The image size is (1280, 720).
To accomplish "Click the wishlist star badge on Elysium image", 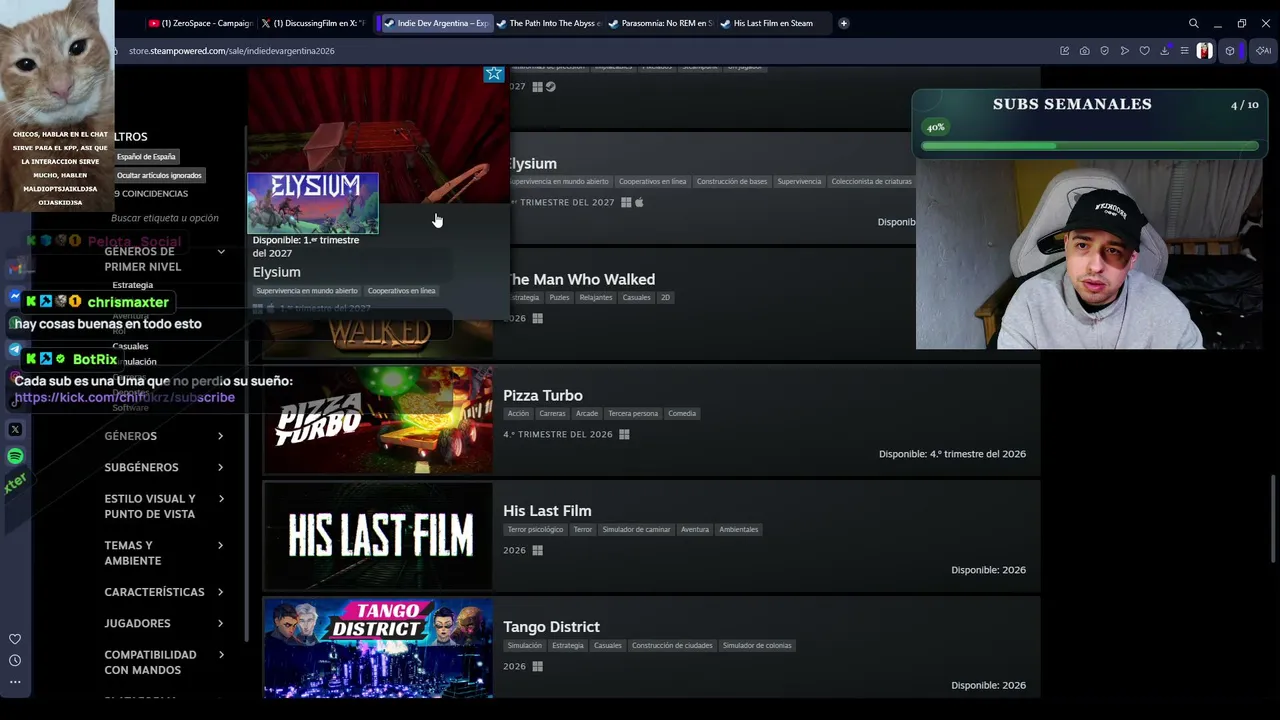I will pyautogui.click(x=493, y=74).
